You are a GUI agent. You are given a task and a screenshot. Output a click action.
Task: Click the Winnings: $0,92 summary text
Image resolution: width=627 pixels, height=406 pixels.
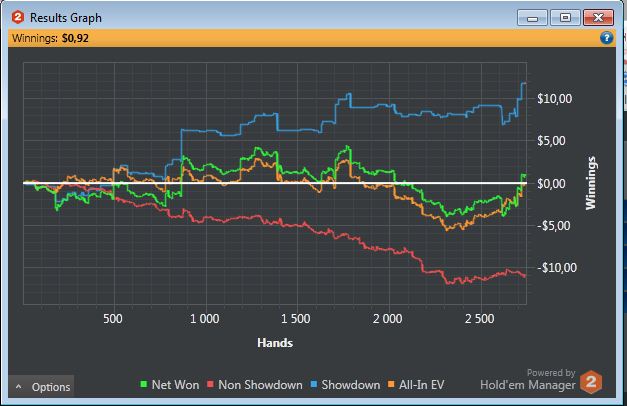(x=50, y=38)
